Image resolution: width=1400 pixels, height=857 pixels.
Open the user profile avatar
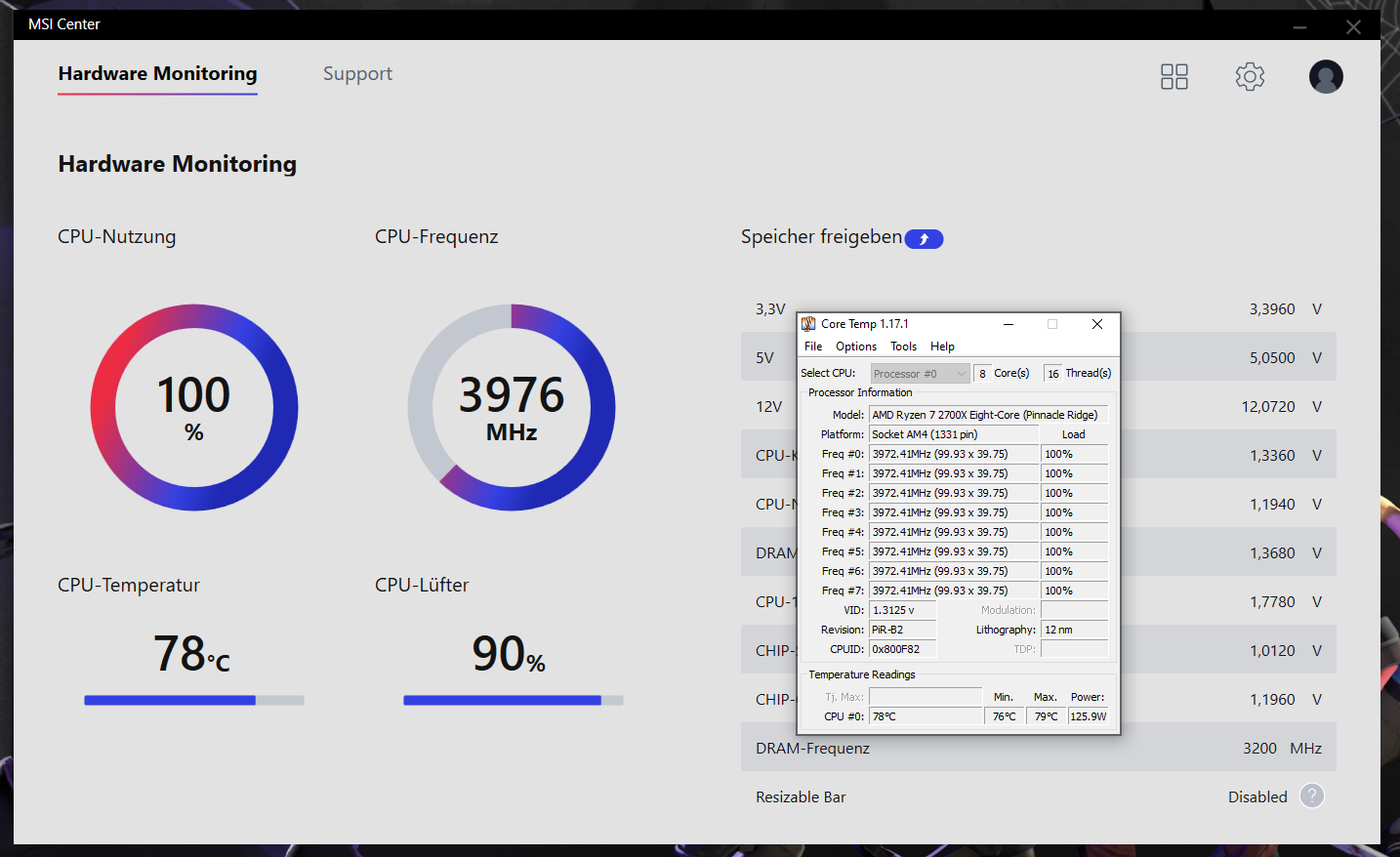[1326, 76]
